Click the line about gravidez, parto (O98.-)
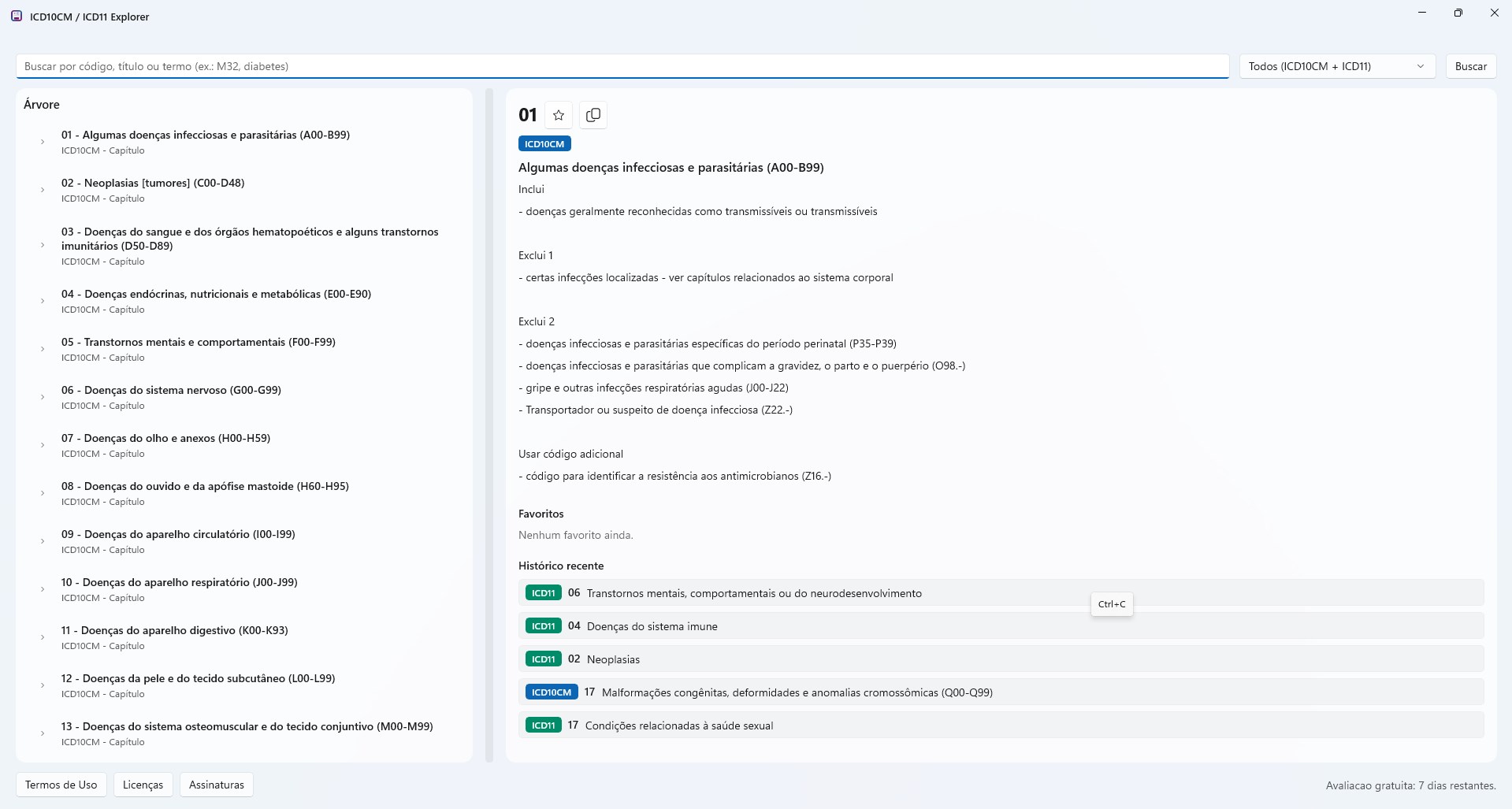 741,366
